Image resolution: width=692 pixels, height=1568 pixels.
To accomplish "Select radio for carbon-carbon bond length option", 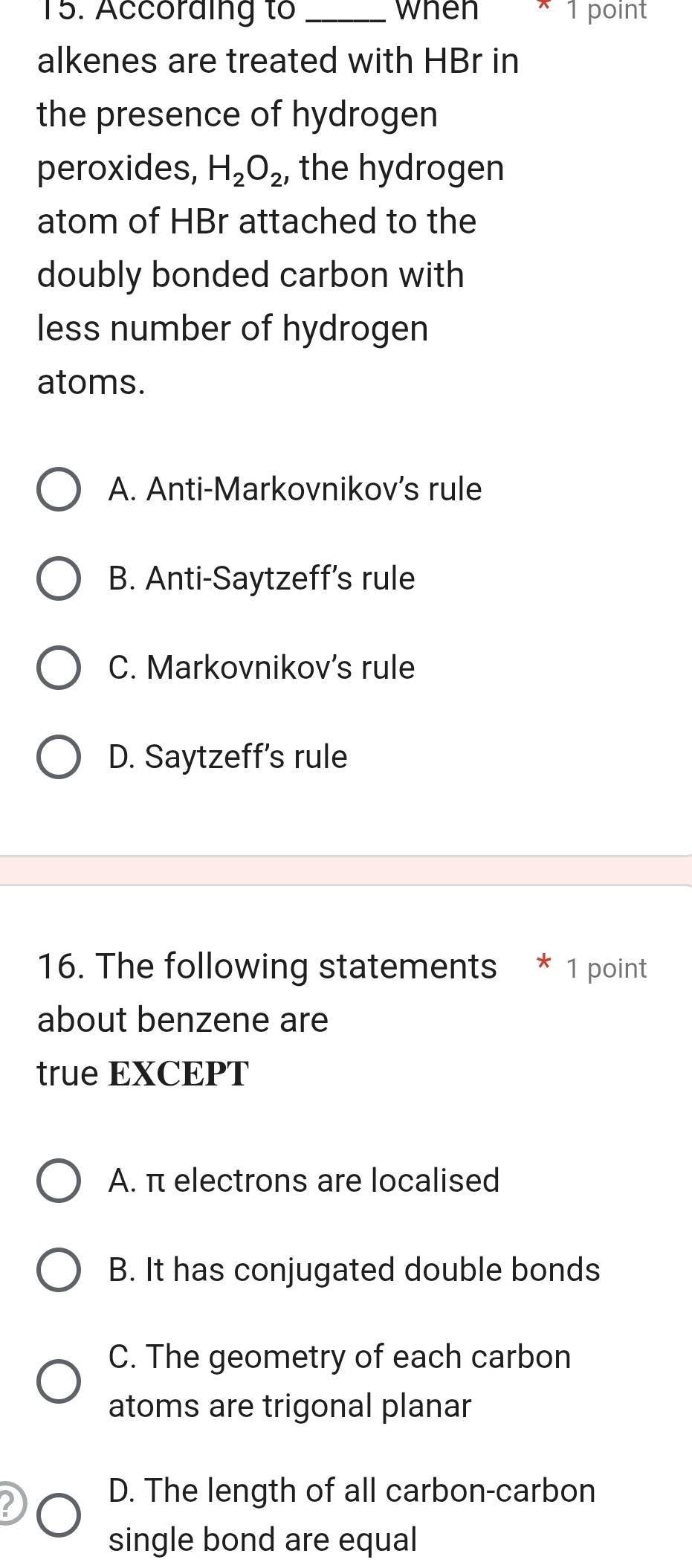I will (59, 1515).
